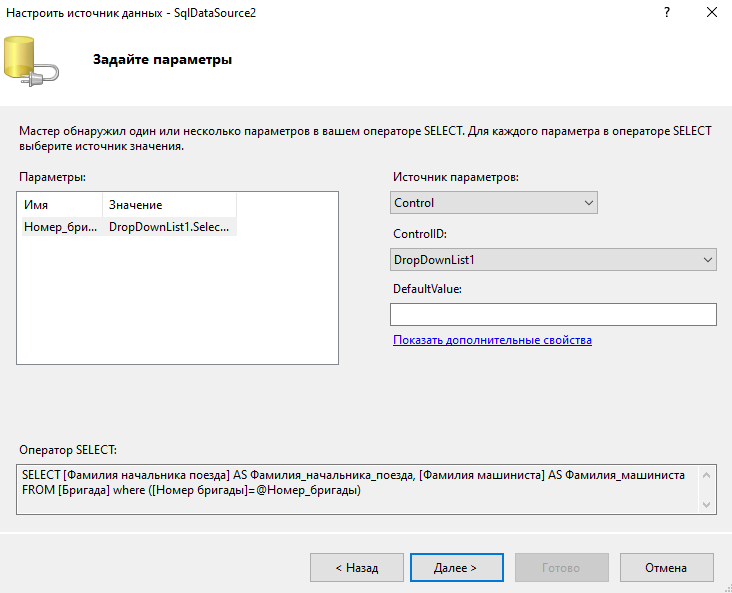Click the Задайте параметры heading
The height and width of the screenshot is (593, 732).
(x=162, y=60)
